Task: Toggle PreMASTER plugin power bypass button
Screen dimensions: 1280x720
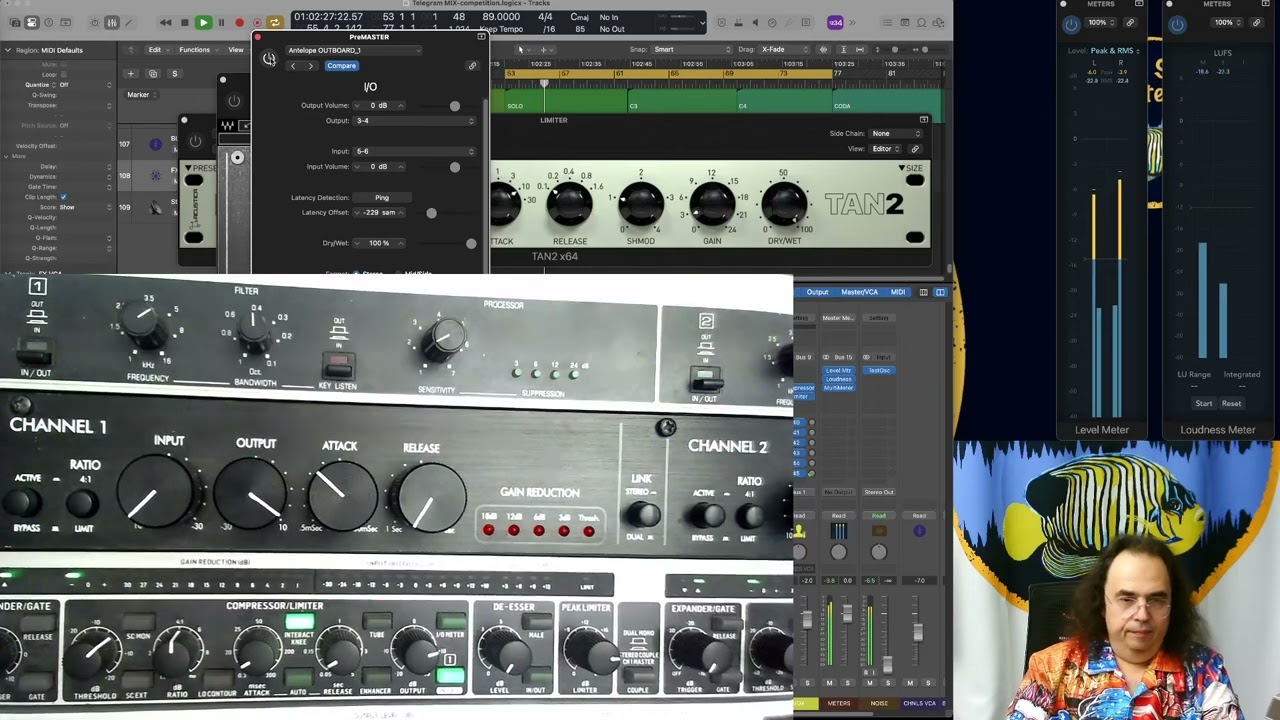Action: tap(269, 59)
